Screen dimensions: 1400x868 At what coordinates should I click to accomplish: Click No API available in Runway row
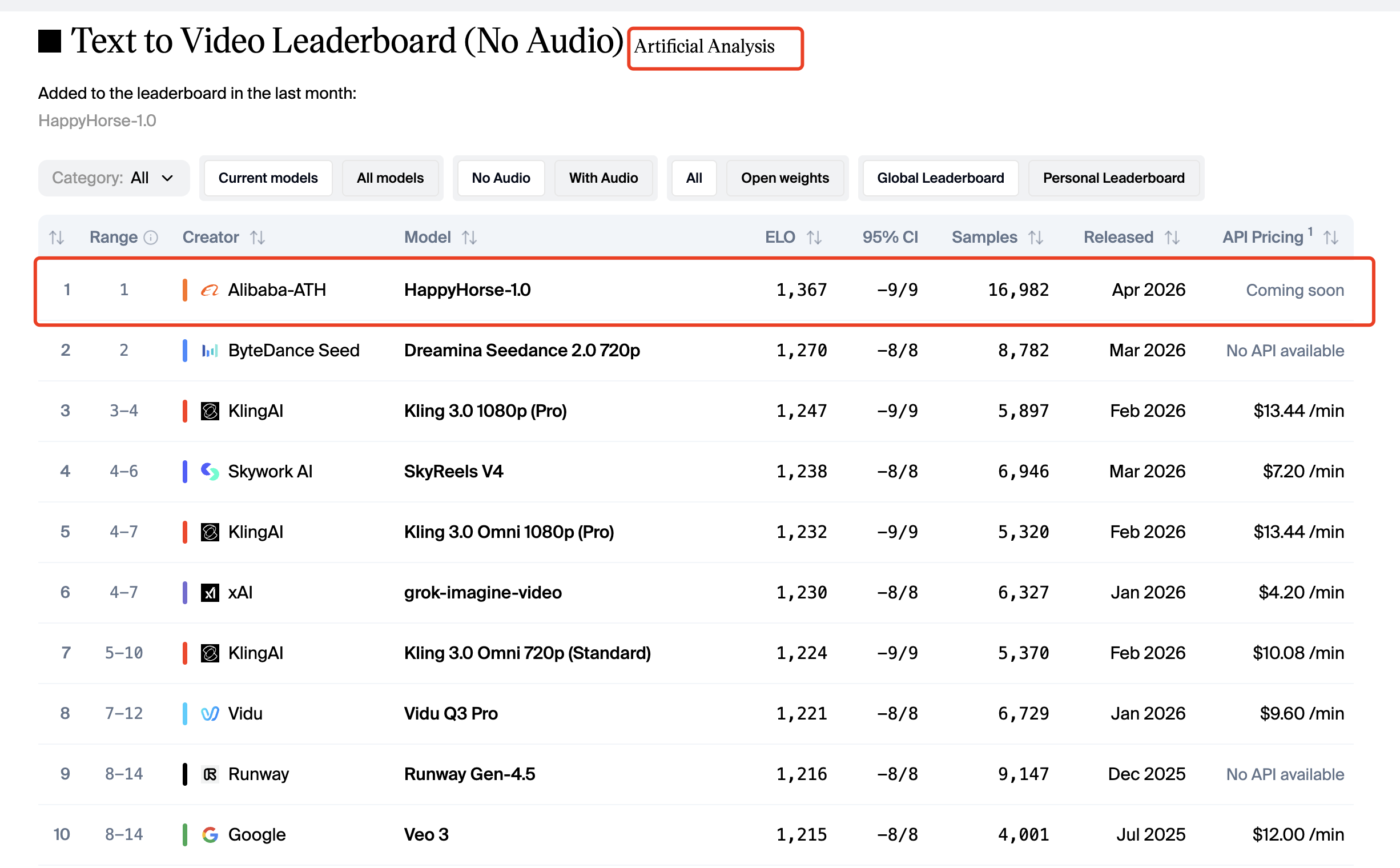[1285, 774]
